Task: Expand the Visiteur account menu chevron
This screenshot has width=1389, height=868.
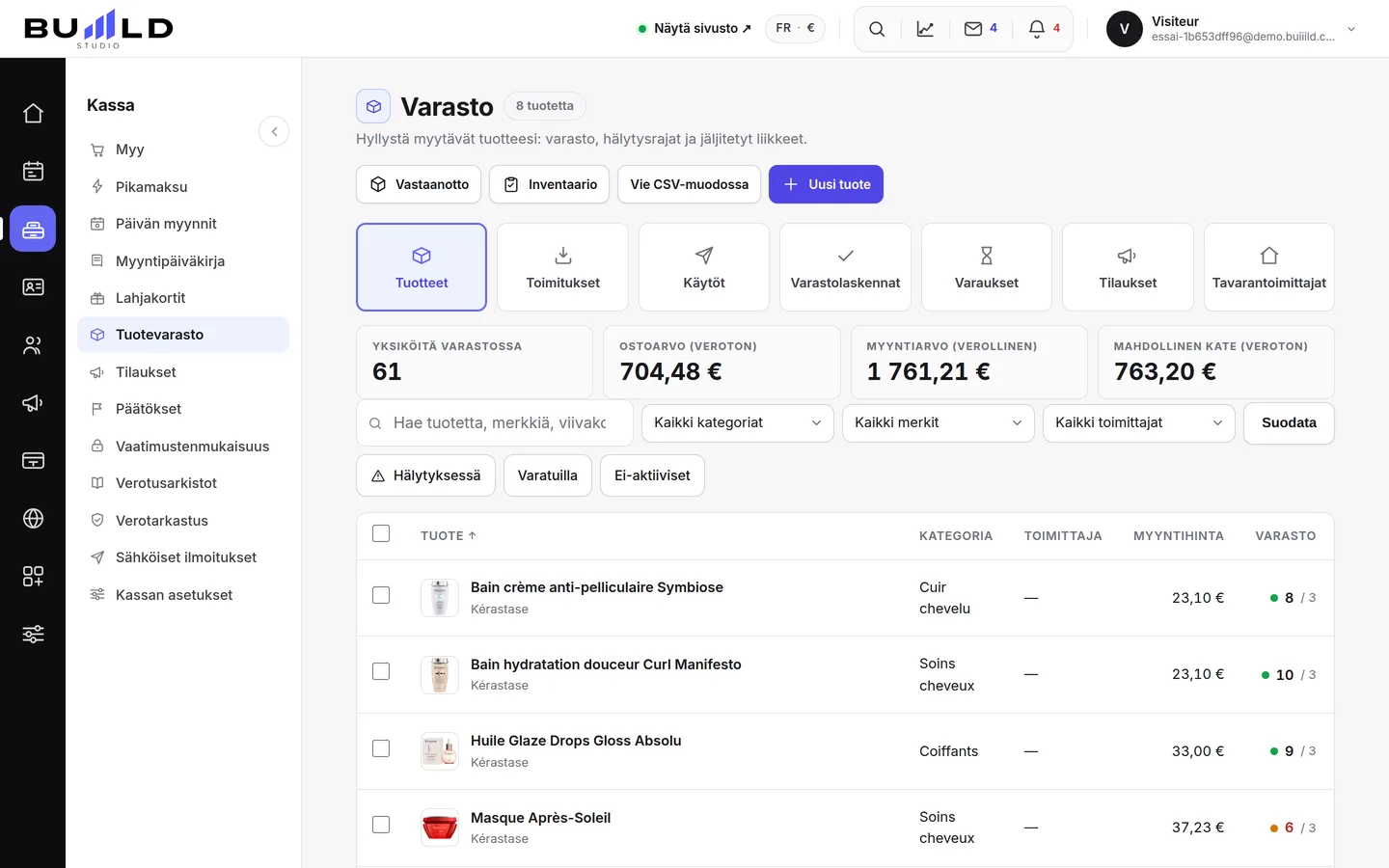Action: pos(1351,29)
